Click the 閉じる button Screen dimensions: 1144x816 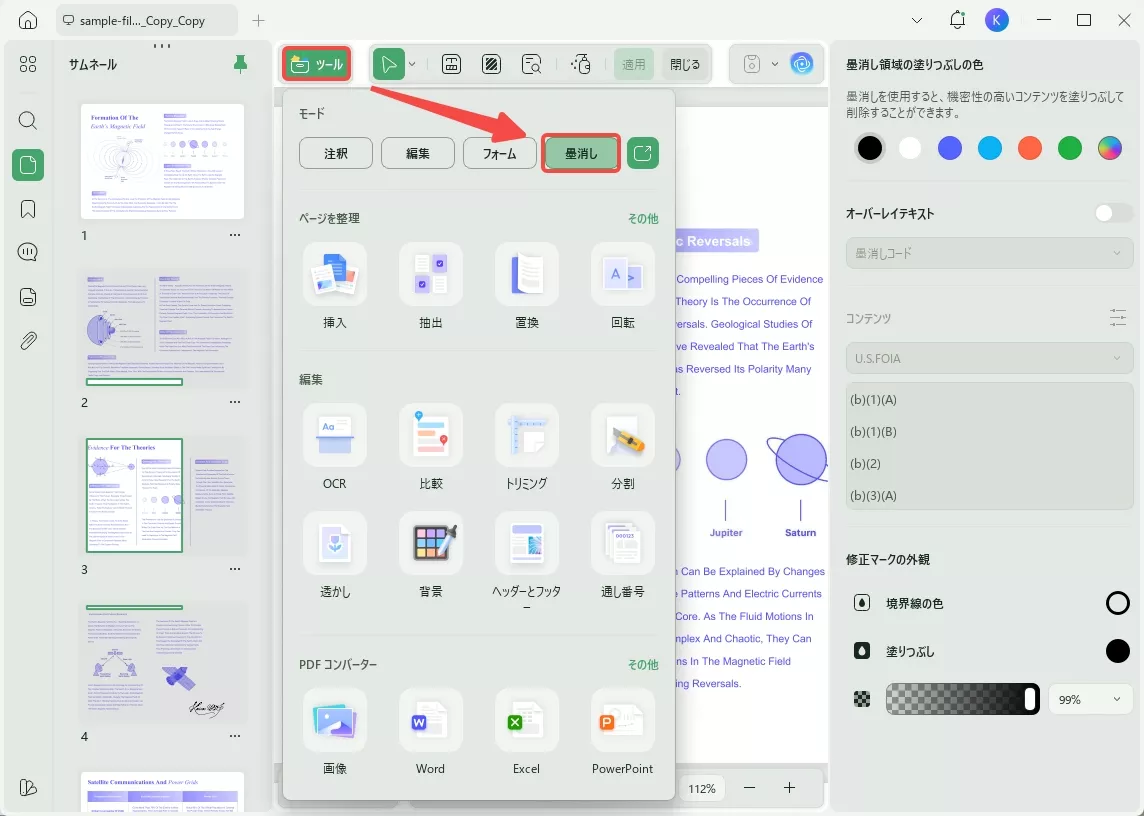pyautogui.click(x=685, y=63)
